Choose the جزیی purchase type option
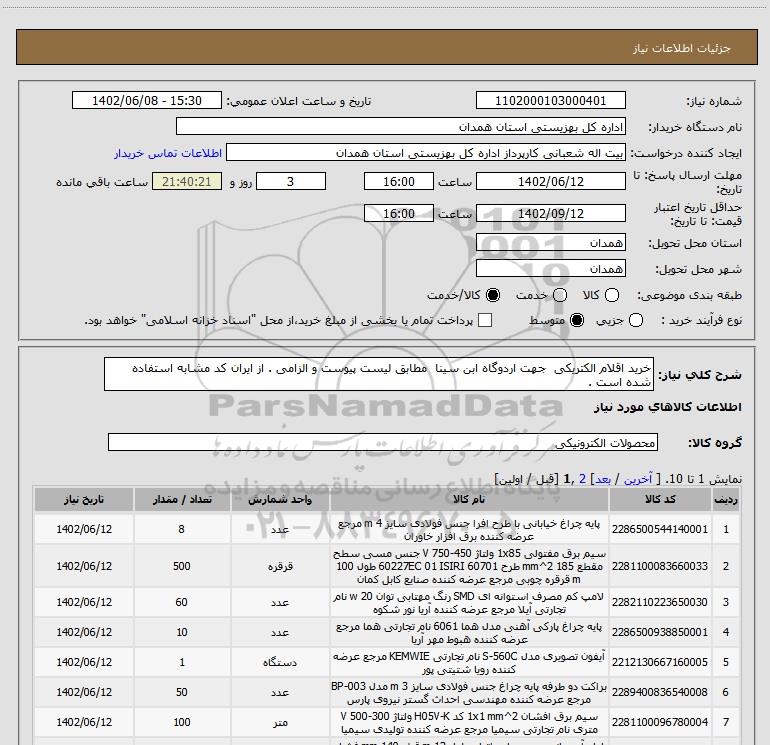 [636, 320]
